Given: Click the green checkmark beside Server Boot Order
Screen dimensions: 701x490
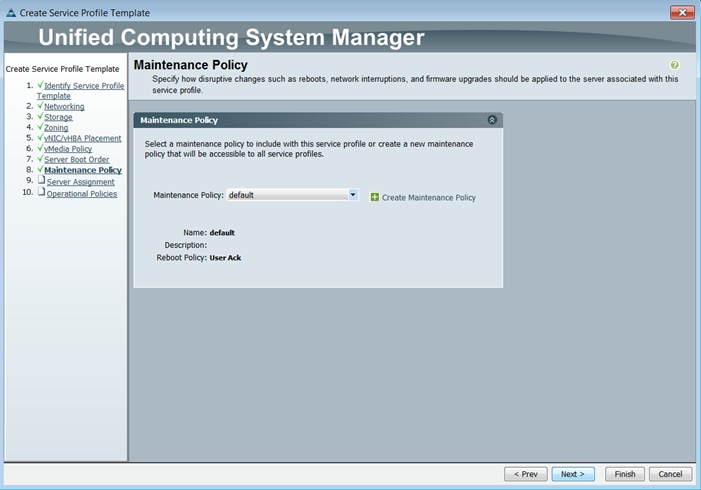Looking at the screenshot, I should pos(40,159).
